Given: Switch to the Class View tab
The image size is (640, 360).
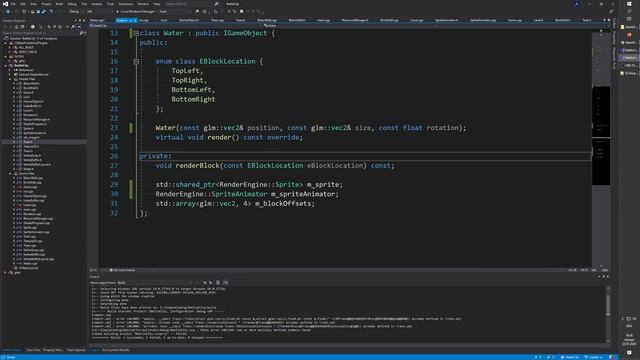Looking at the screenshot, I should click(33, 350).
